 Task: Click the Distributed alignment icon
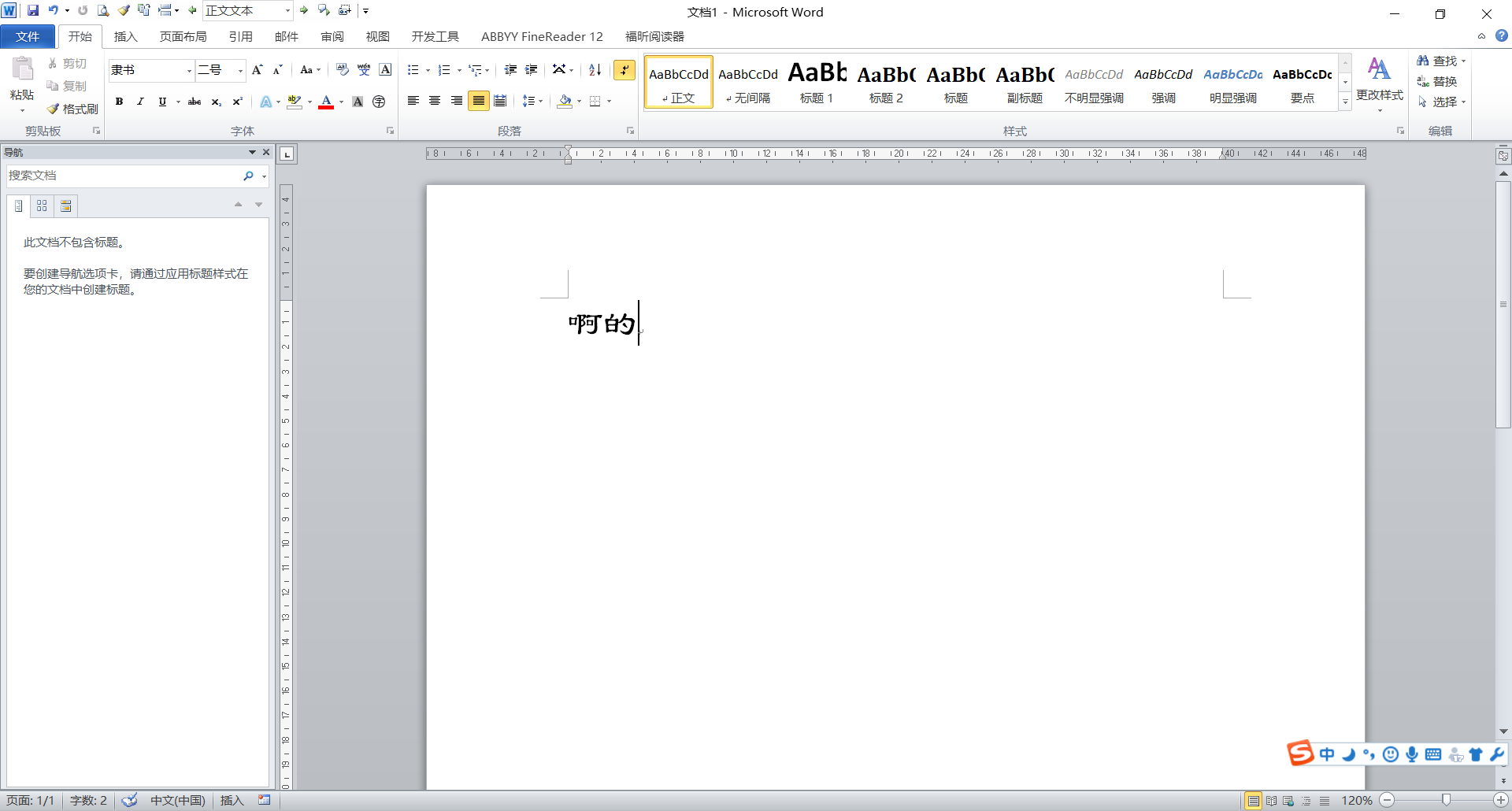coord(500,101)
